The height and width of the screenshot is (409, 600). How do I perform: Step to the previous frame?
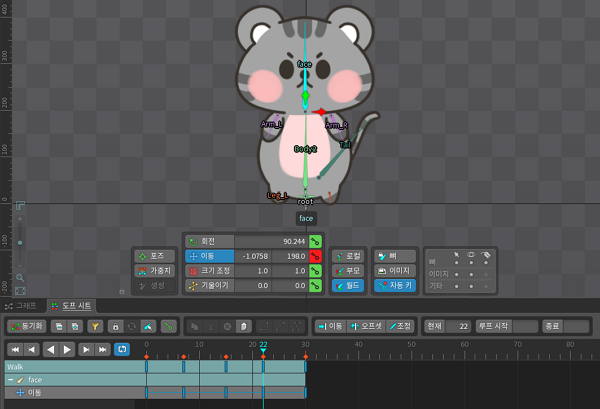coord(32,349)
